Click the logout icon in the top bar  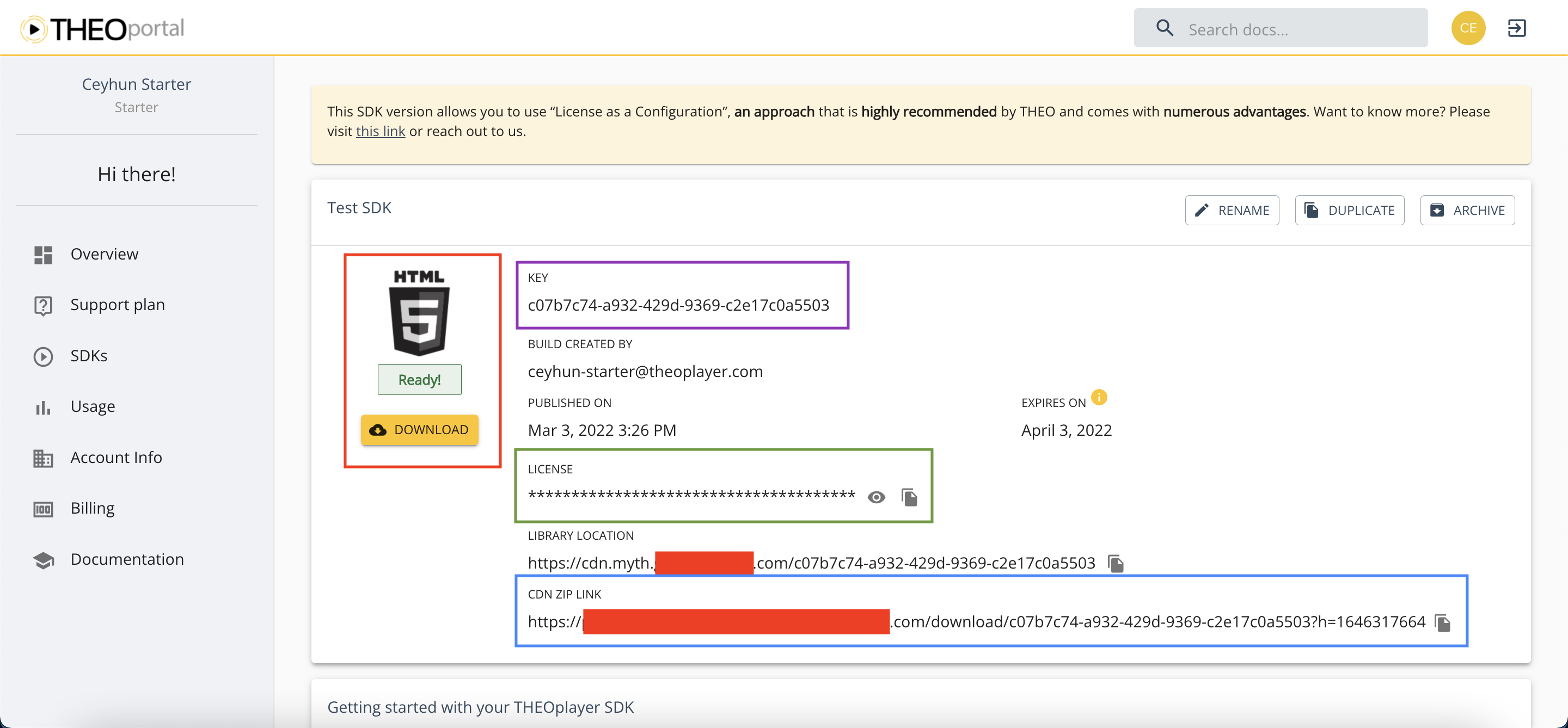click(1517, 27)
